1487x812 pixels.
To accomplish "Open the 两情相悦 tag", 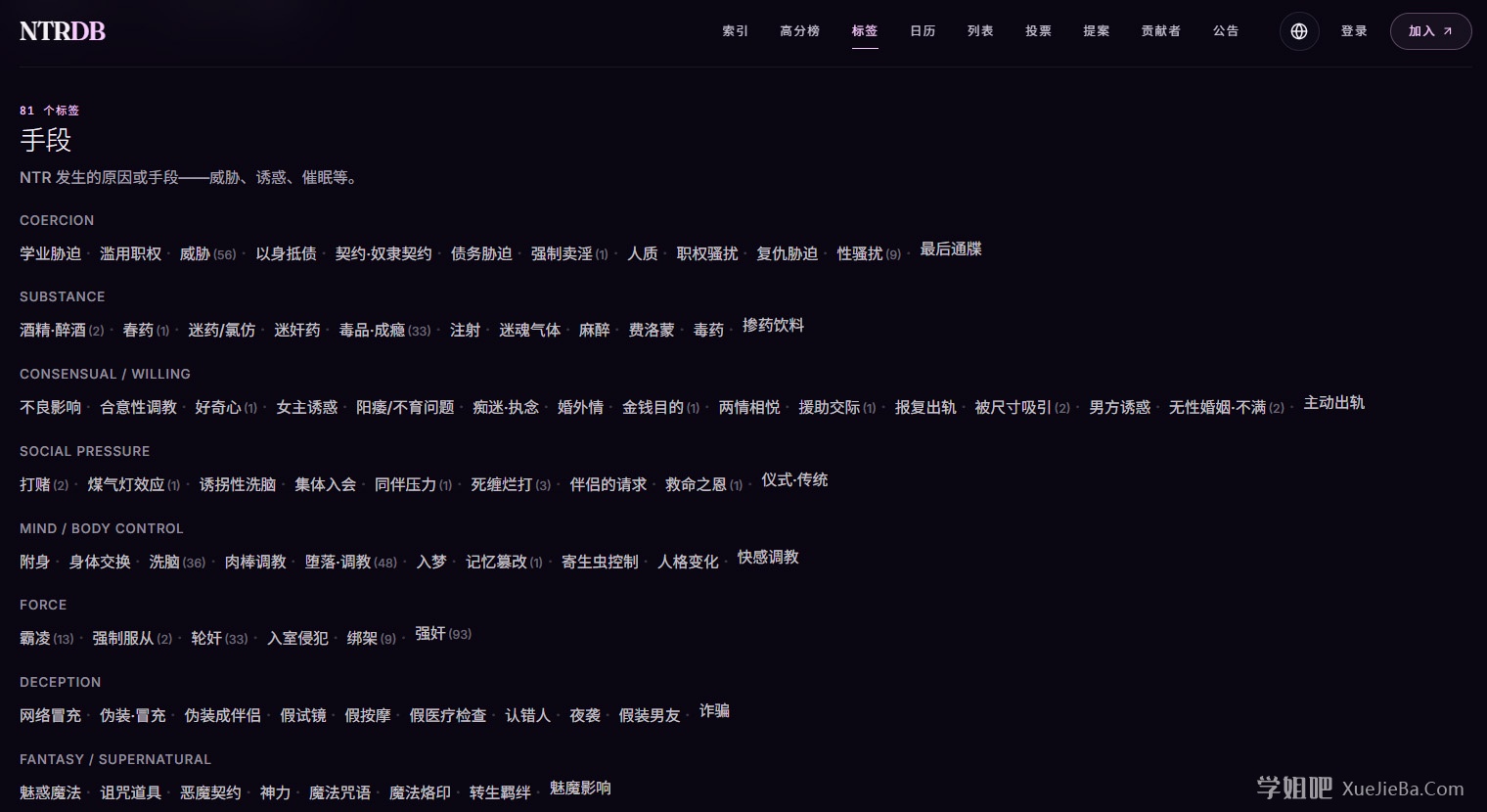I will 749,407.
